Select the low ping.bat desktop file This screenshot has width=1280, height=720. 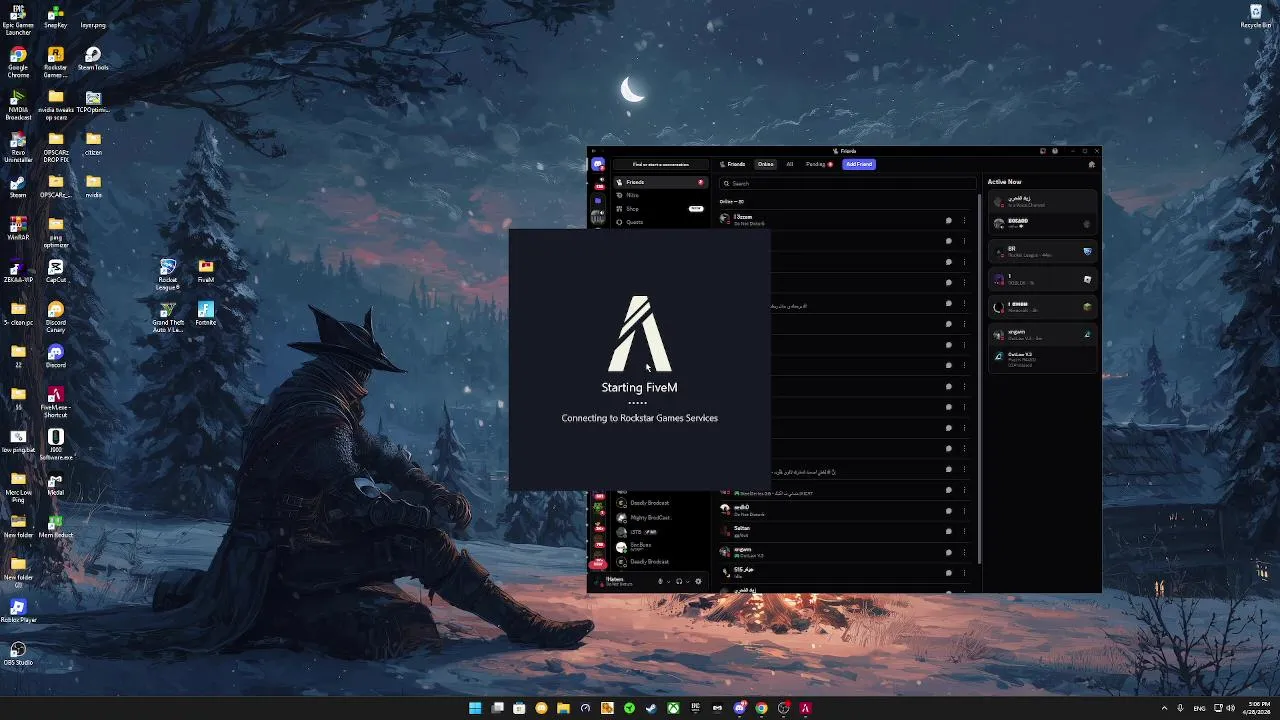[x=18, y=440]
